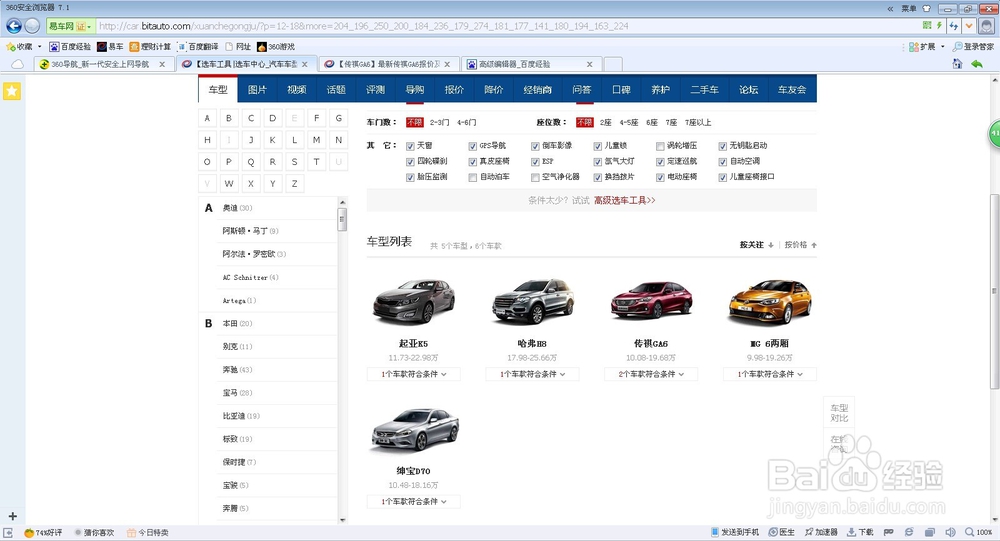Screen dimensions: 1000x541
Task: Open the 易车 bookmark
Action: [x=110, y=47]
